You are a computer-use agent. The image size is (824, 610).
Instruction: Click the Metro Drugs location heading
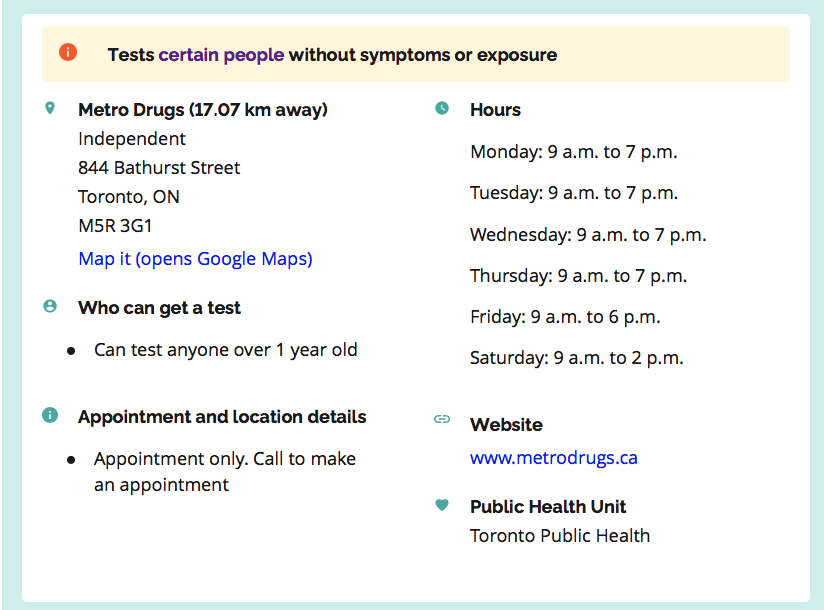(x=203, y=110)
